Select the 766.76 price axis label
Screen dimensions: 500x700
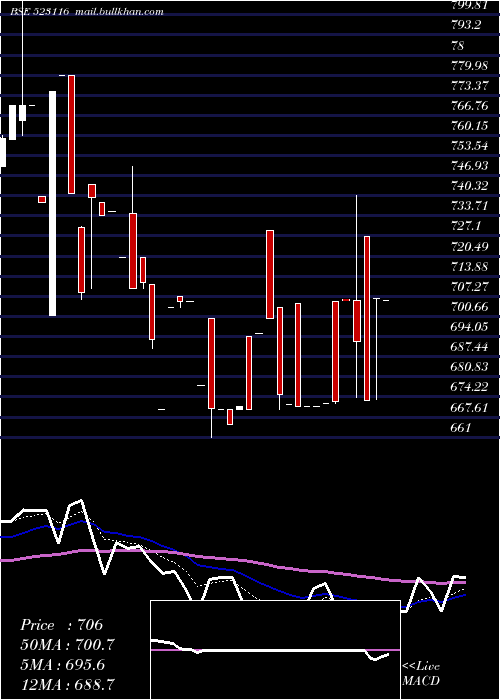(x=469, y=106)
